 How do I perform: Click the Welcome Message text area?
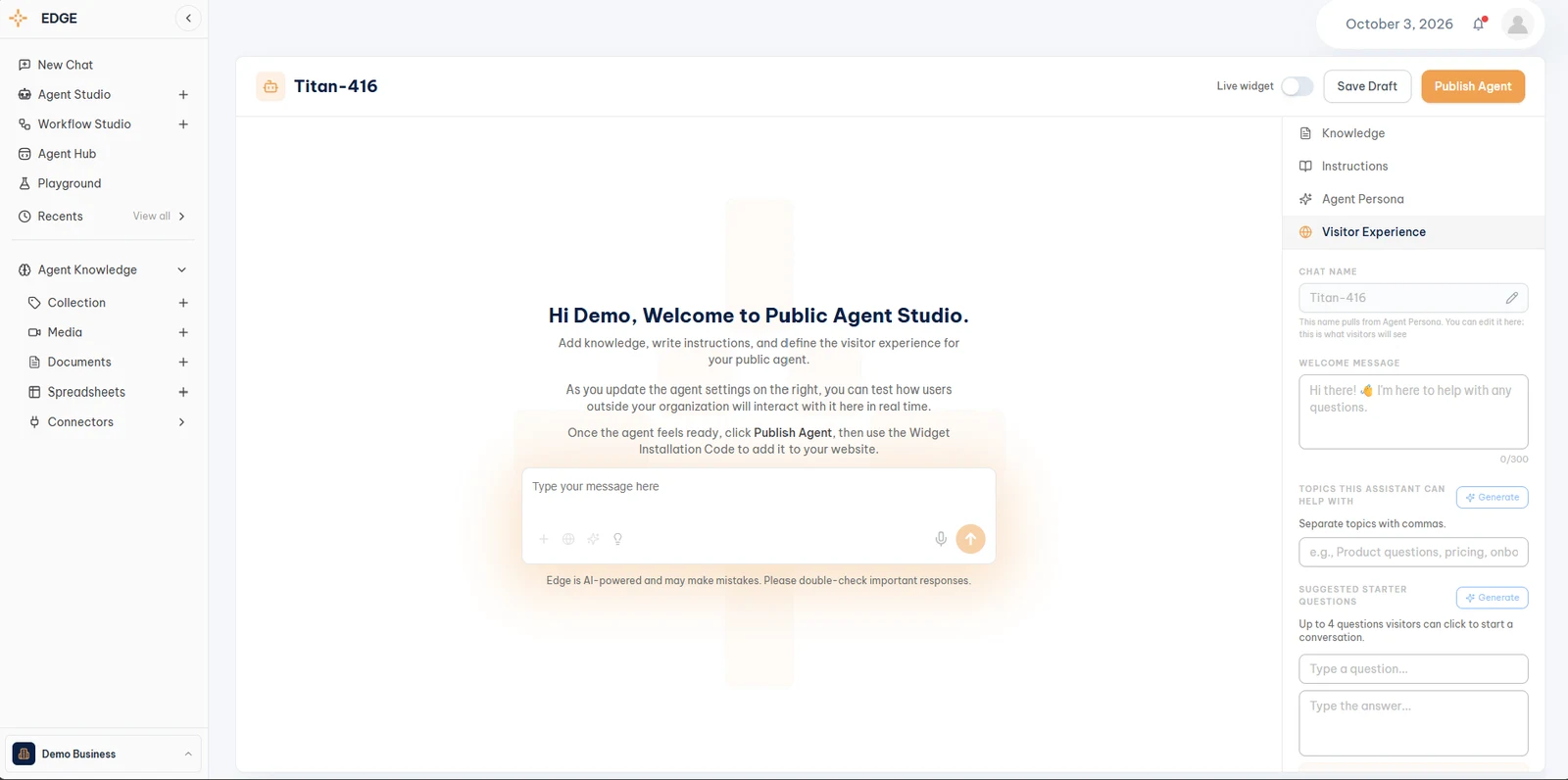(1413, 412)
